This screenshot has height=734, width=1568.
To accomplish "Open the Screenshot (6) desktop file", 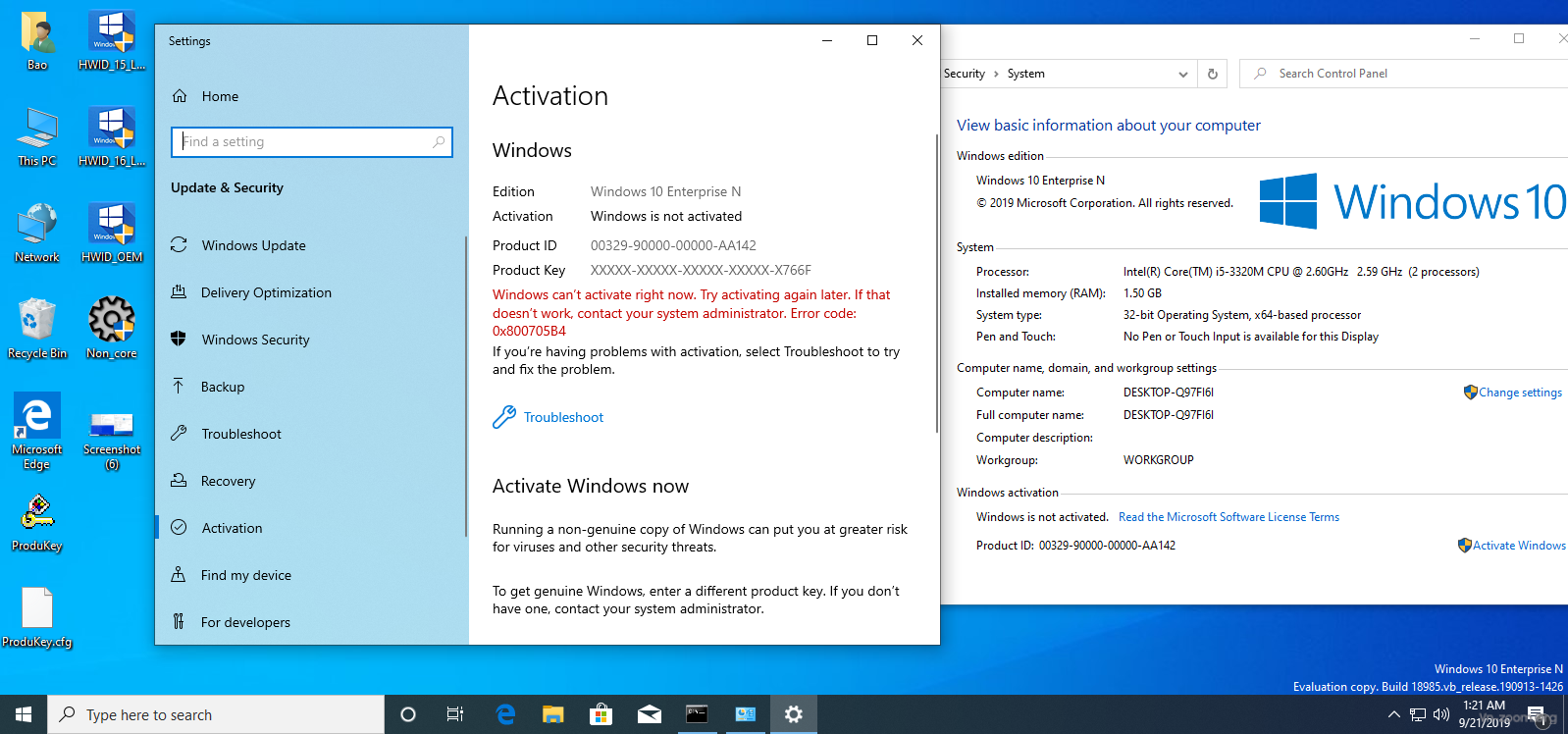I will pyautogui.click(x=112, y=440).
